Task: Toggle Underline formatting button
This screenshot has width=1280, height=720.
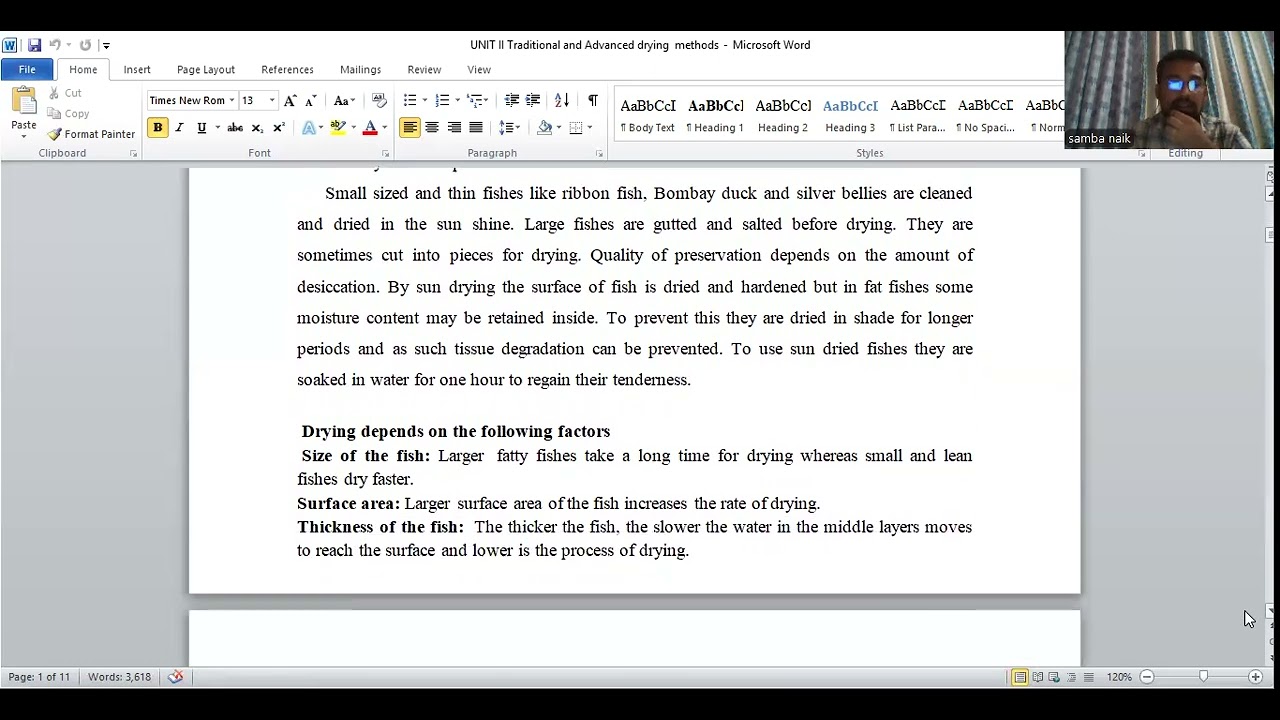Action: coord(201,127)
